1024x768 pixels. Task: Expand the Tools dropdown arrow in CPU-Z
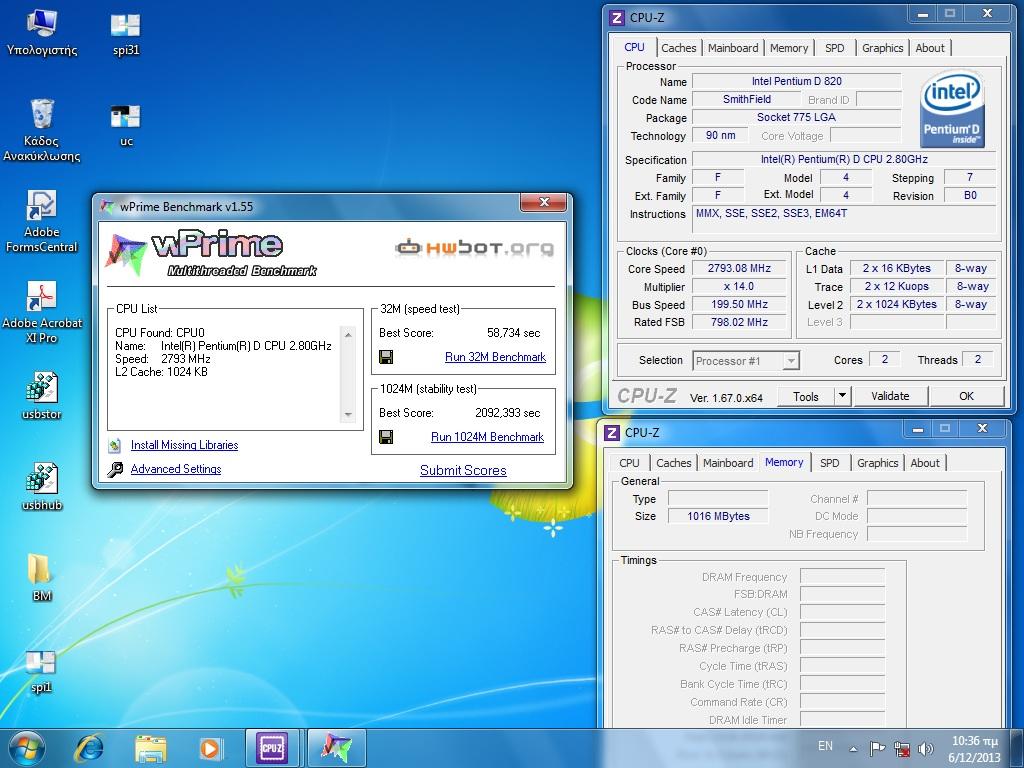click(x=842, y=396)
